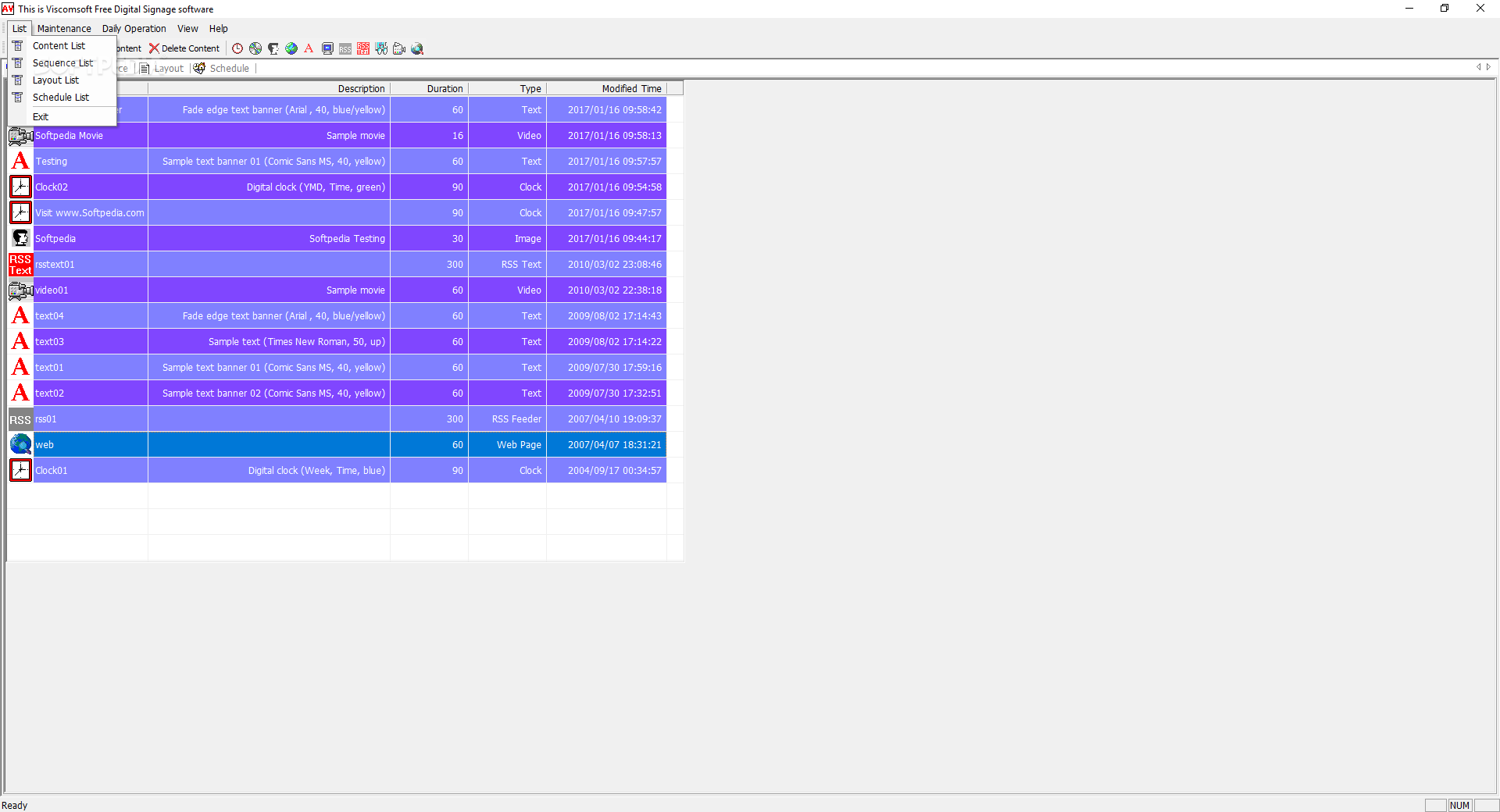Click the globe icon for web row
1500x812 pixels.
tap(20, 445)
